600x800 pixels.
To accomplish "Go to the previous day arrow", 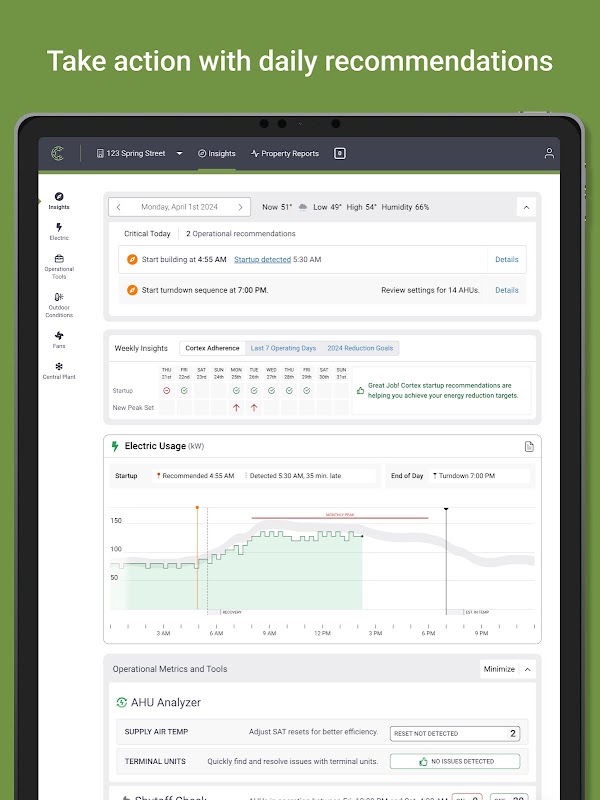I will [118, 207].
